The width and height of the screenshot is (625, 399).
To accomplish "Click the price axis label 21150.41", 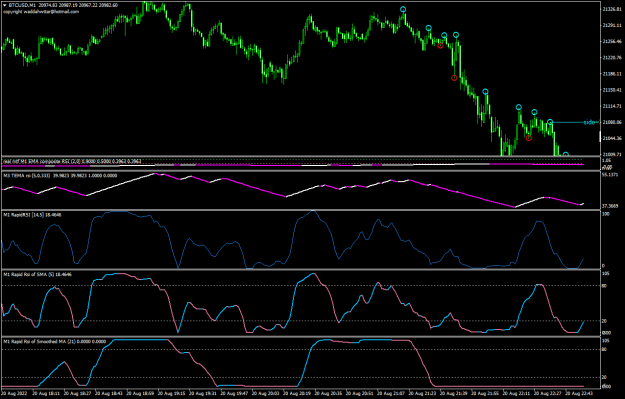I will click(x=612, y=90).
